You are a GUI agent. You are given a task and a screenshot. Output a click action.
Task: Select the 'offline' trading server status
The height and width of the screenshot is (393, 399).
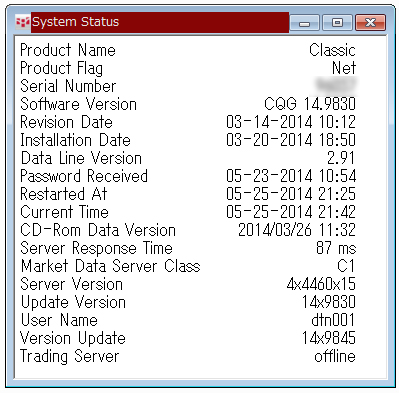335,356
